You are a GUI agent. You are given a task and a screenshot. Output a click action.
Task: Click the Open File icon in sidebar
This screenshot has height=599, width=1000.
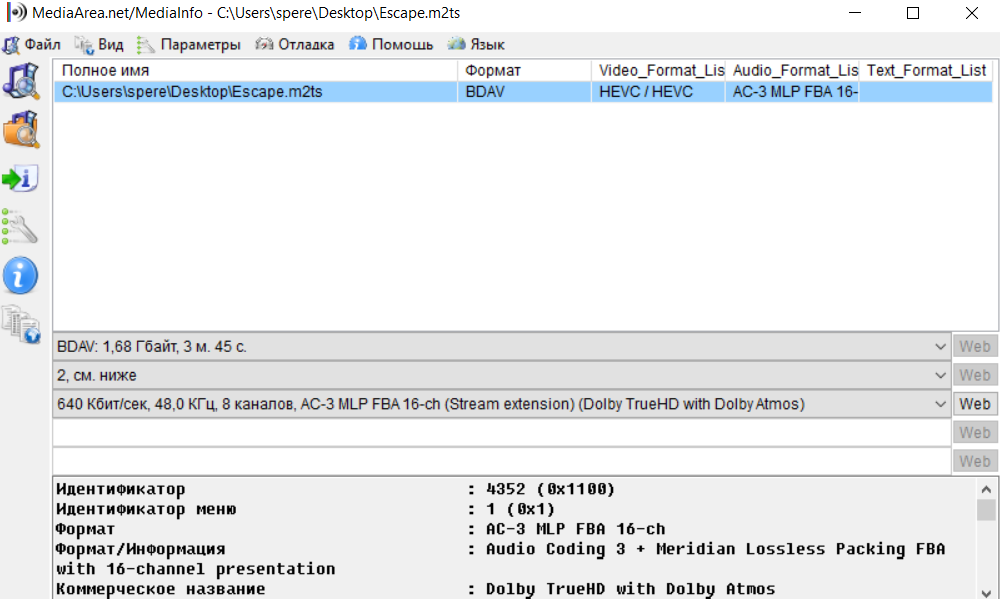coord(20,81)
